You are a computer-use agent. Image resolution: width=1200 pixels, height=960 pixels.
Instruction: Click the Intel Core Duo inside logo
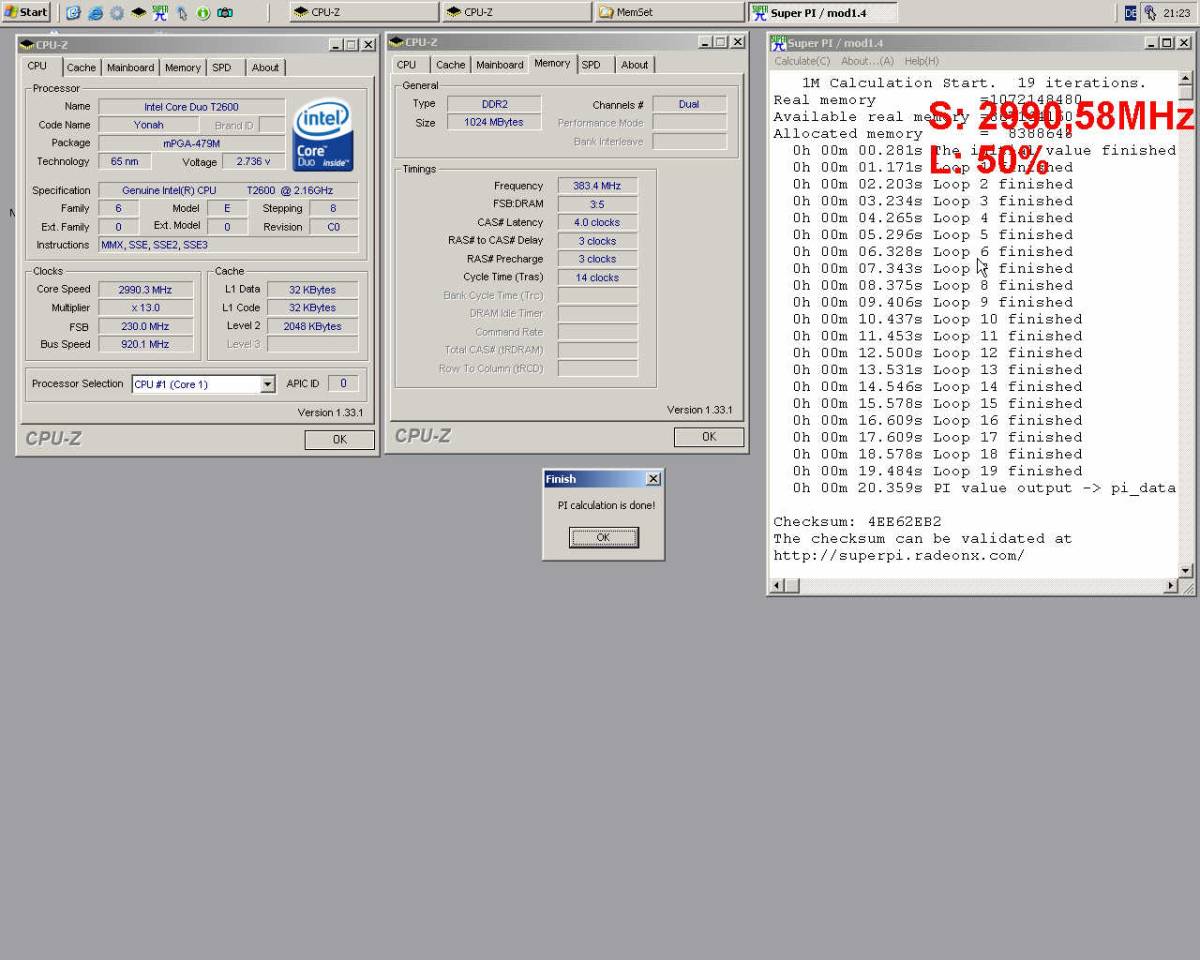pyautogui.click(x=323, y=134)
